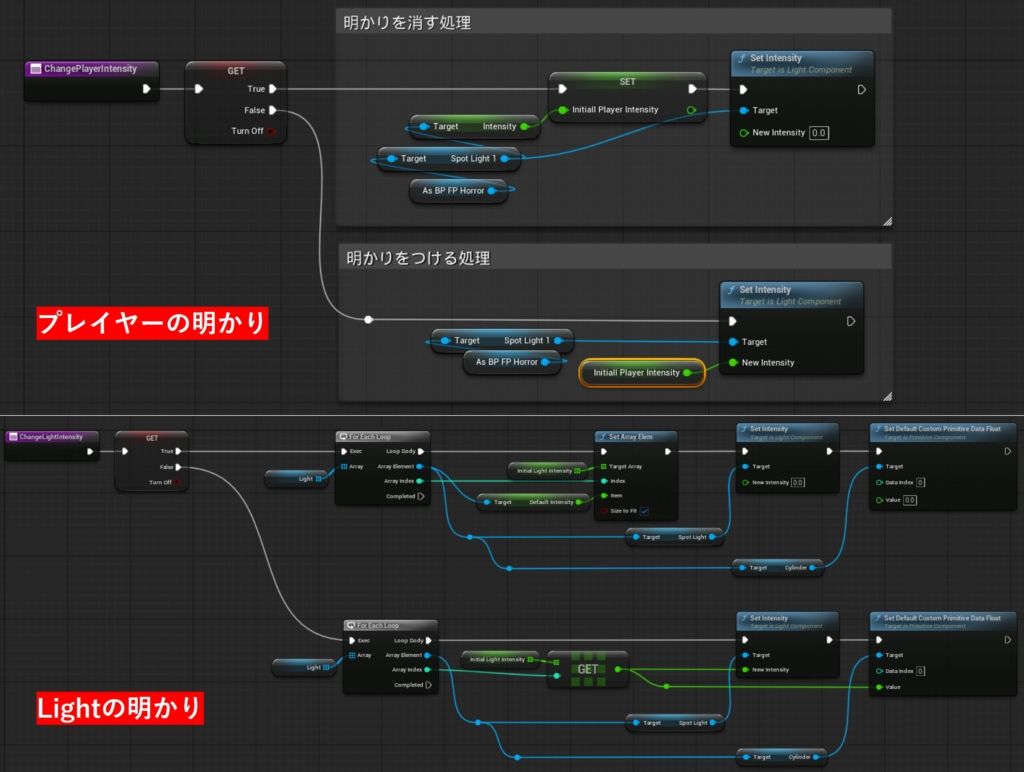The image size is (1024, 772).
Task: Select the Light array variable feeding the False-branch loop
Action: [306, 667]
